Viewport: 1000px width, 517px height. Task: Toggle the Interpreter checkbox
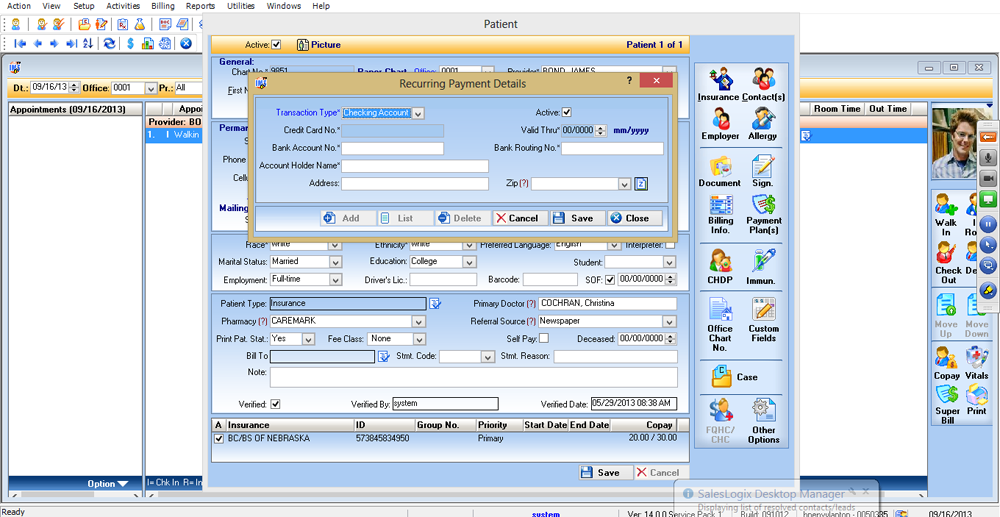point(670,245)
